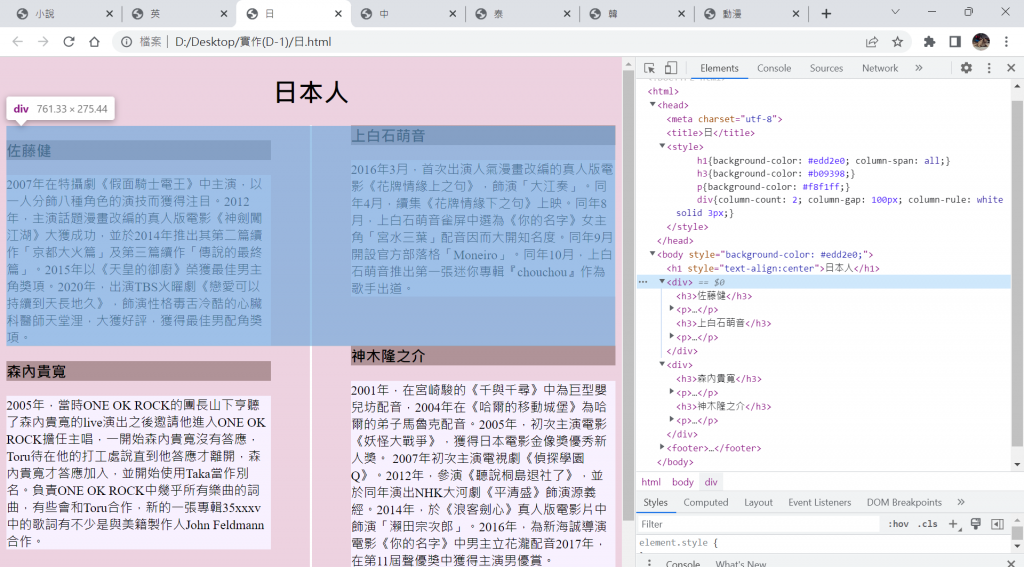Open the tab search chevron
The width and height of the screenshot is (1024, 567).
coord(895,12)
